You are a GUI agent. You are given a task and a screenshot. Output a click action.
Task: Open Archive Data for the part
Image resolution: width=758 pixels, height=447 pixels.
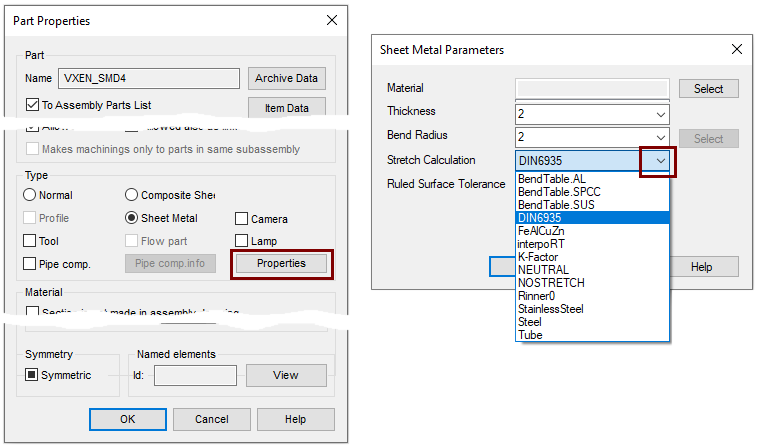[x=286, y=78]
